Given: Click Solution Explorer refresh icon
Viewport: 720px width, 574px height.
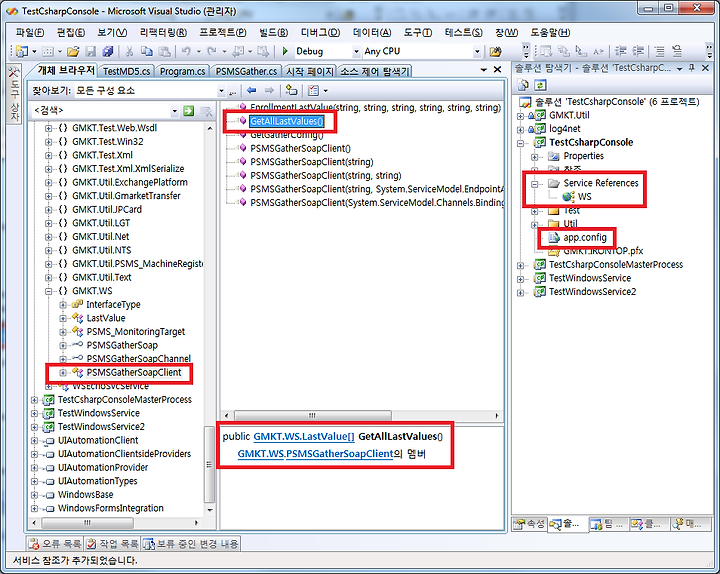Looking at the screenshot, I should [540, 85].
